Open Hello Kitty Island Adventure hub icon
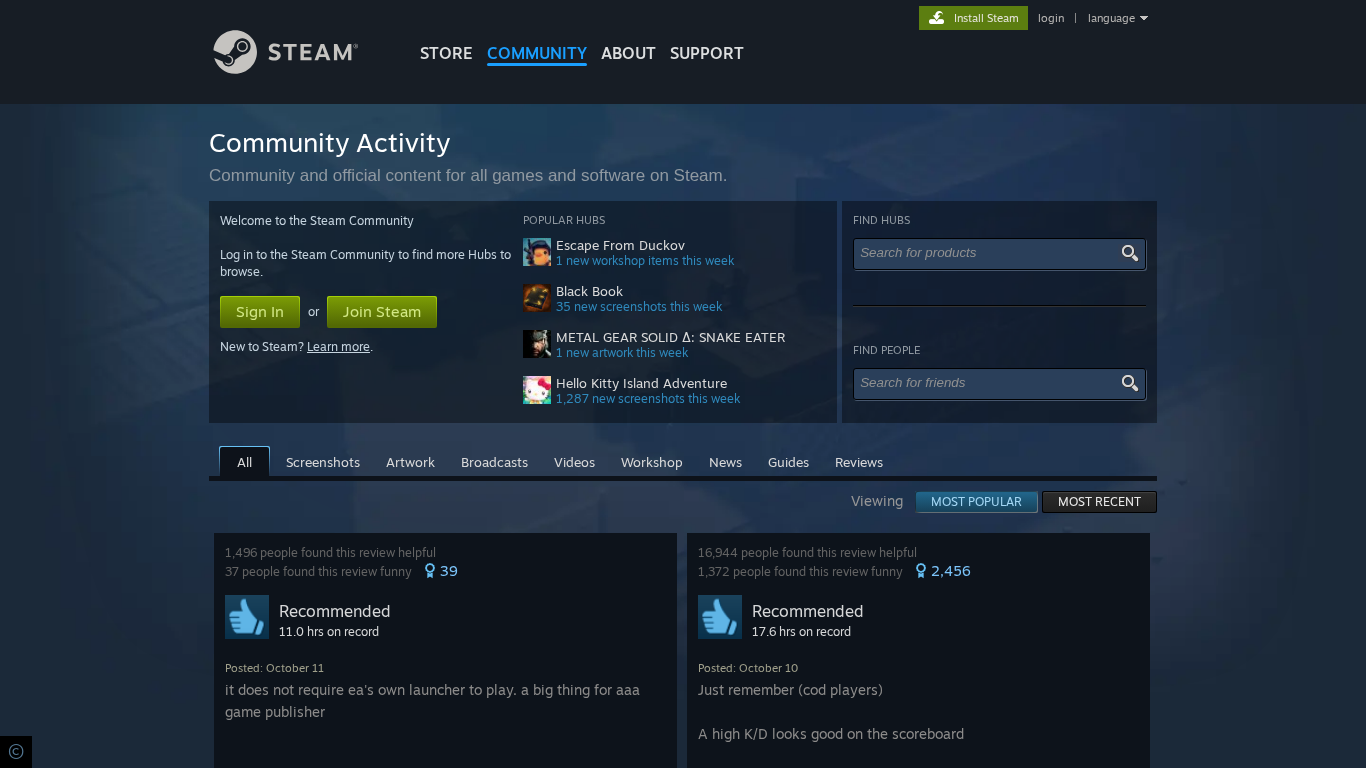 pos(537,390)
